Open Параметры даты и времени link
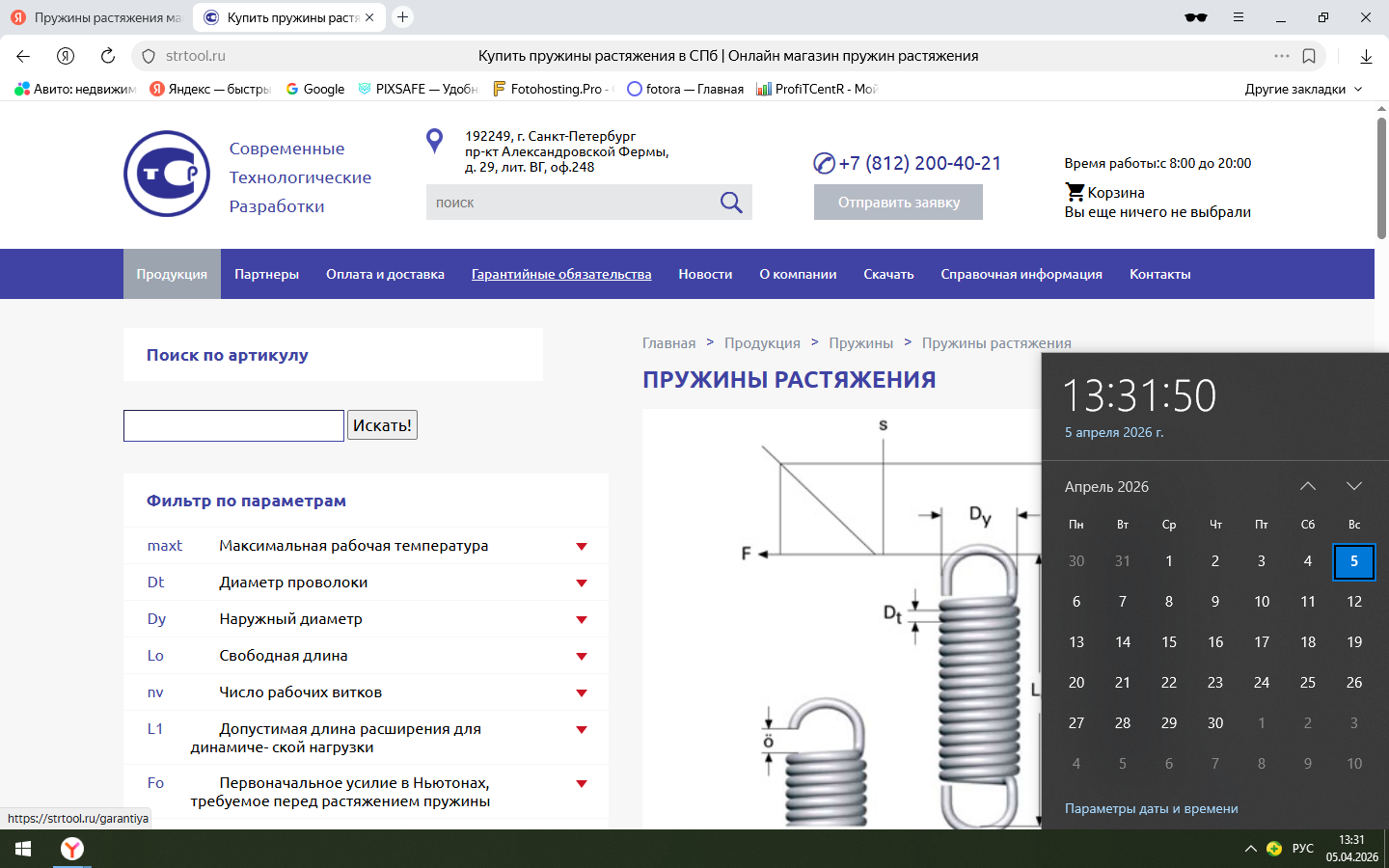Image resolution: width=1389 pixels, height=868 pixels. tap(1151, 808)
